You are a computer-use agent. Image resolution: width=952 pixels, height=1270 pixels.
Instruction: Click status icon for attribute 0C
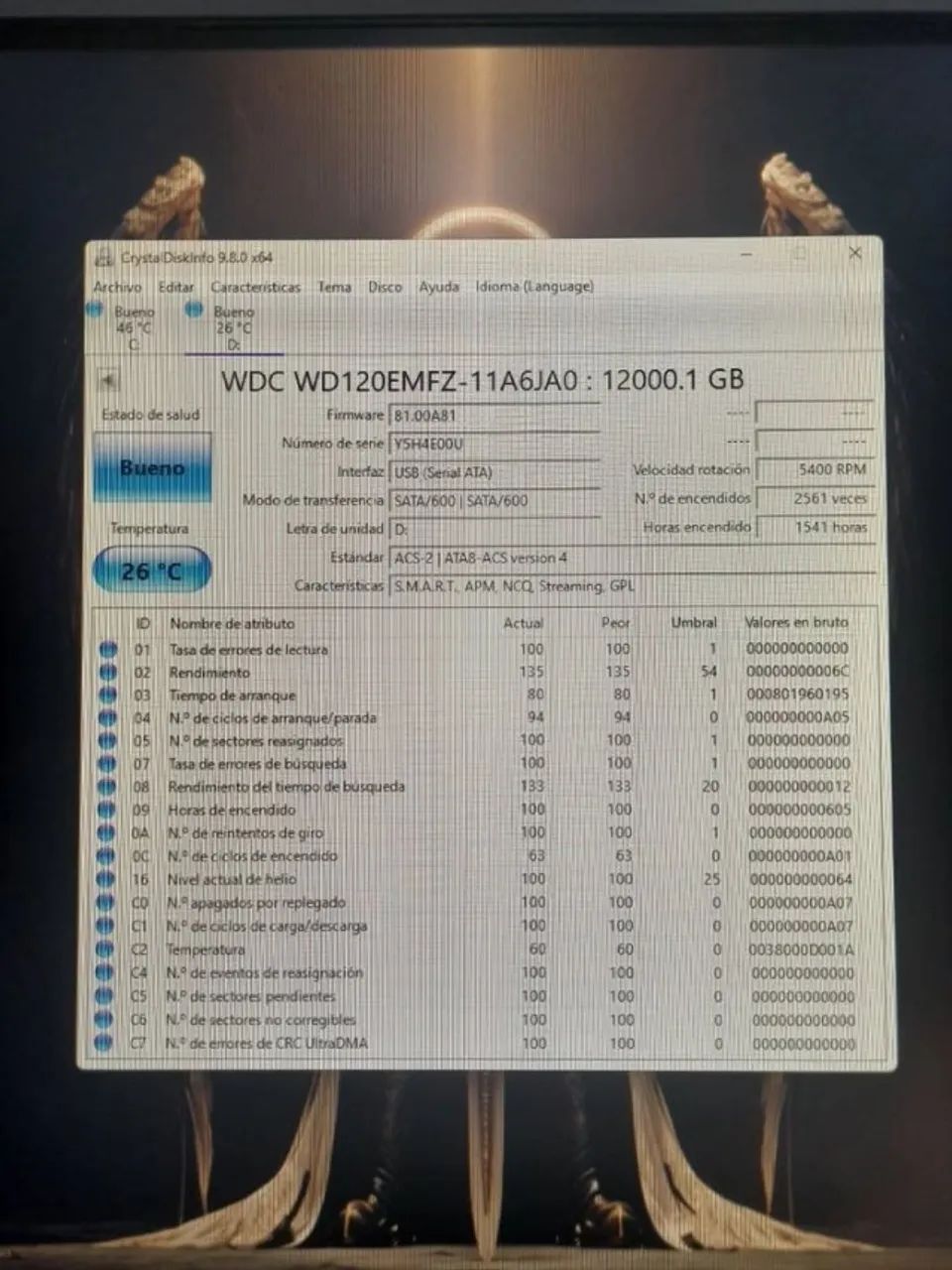[106, 856]
